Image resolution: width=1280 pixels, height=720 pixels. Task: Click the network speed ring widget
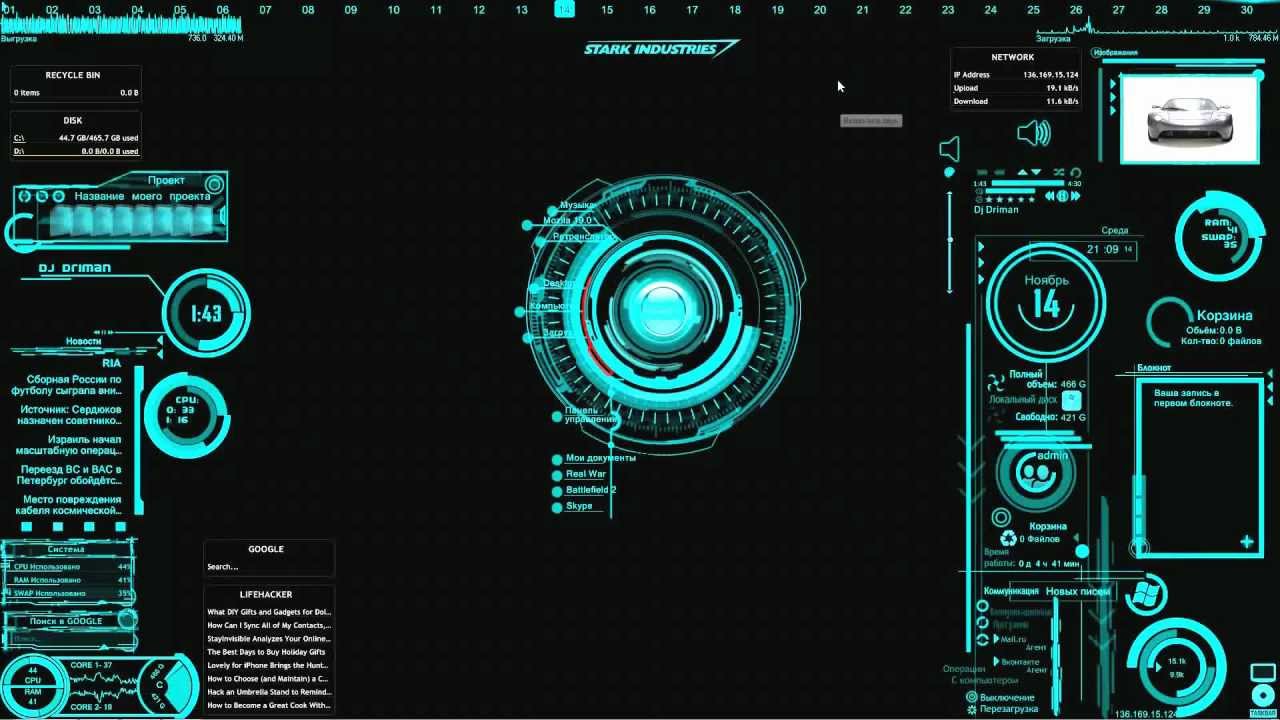pos(1176,667)
